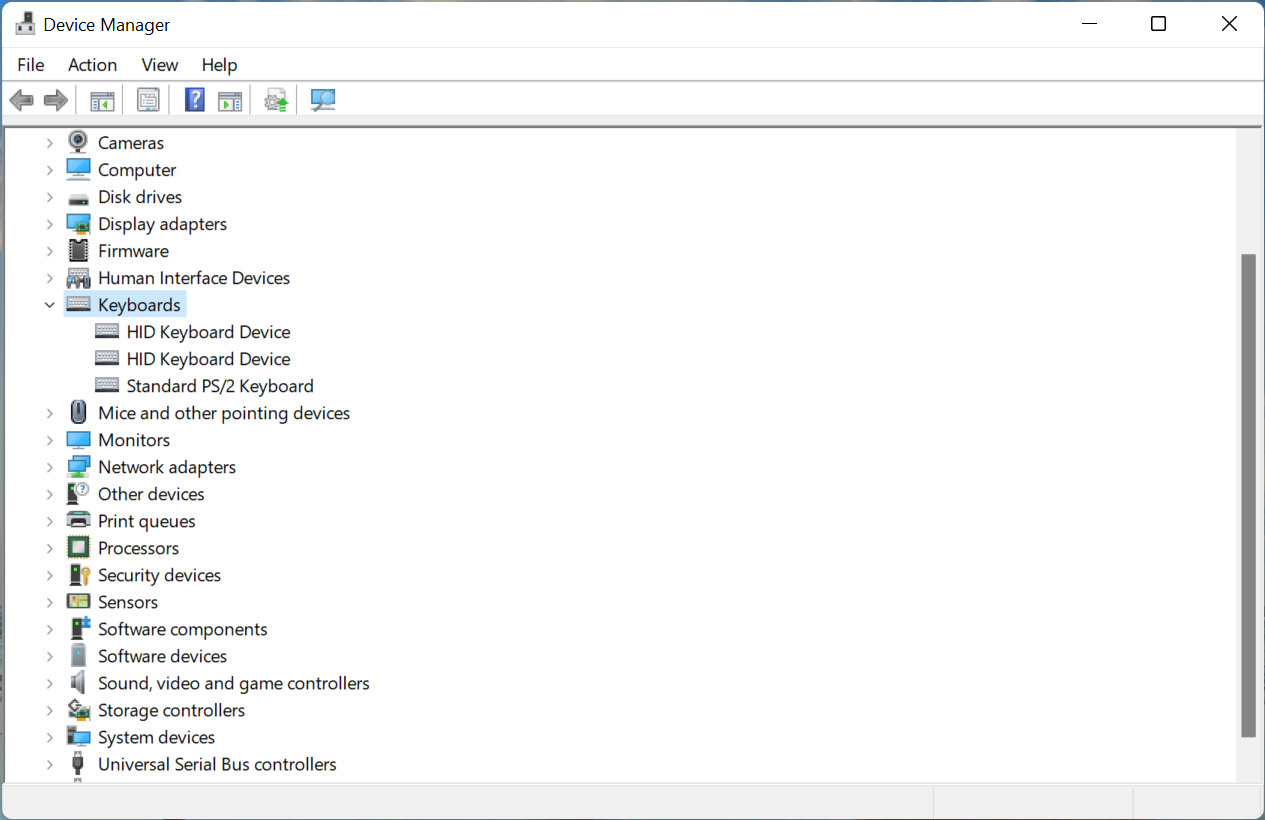Screen dimensions: 1265x820
Task: Open the Help menu
Action: point(219,65)
